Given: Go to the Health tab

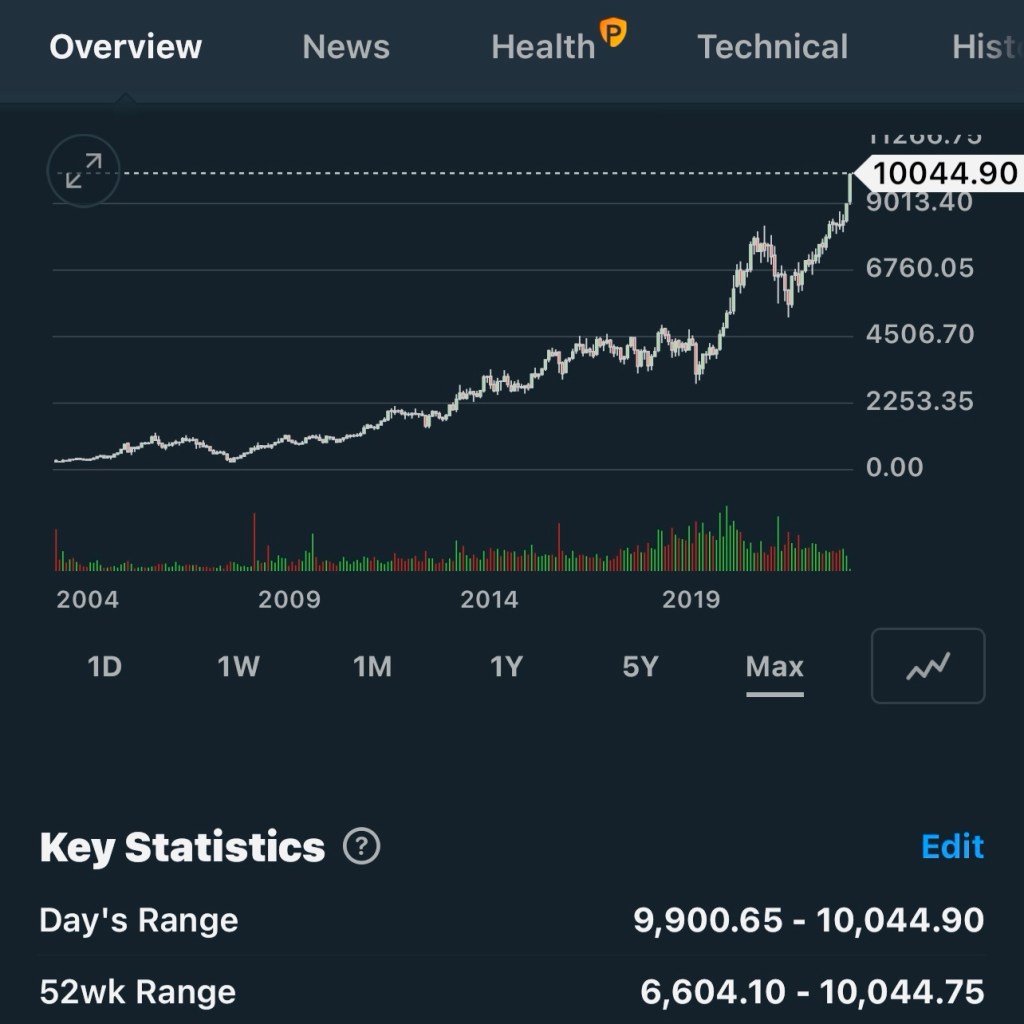Looking at the screenshot, I should [543, 47].
